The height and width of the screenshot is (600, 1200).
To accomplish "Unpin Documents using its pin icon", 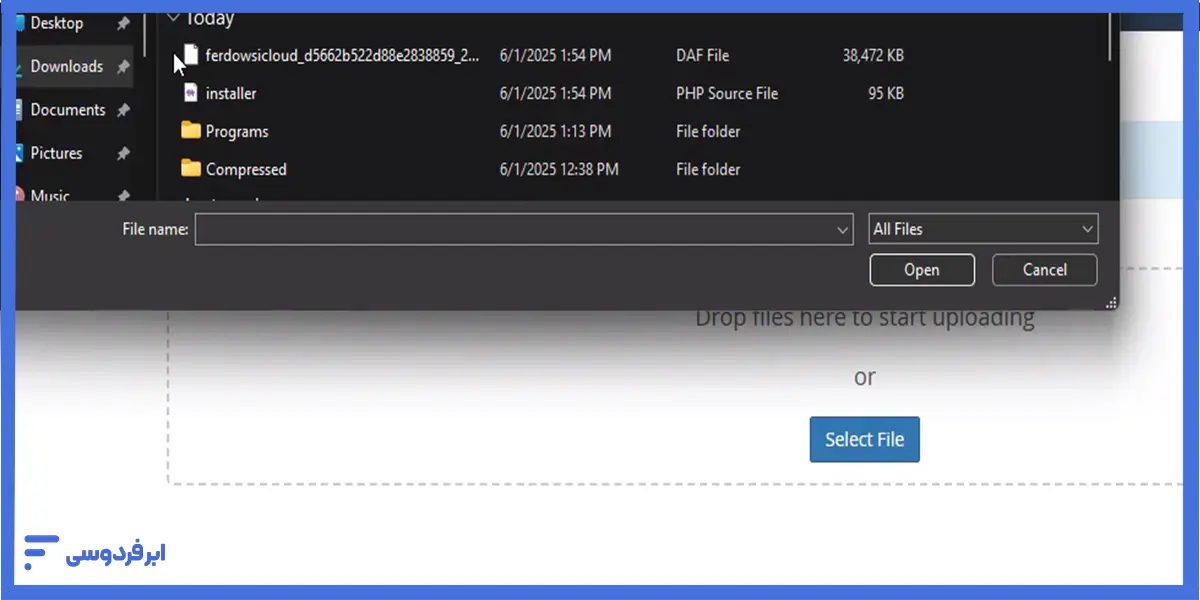I will [x=123, y=110].
